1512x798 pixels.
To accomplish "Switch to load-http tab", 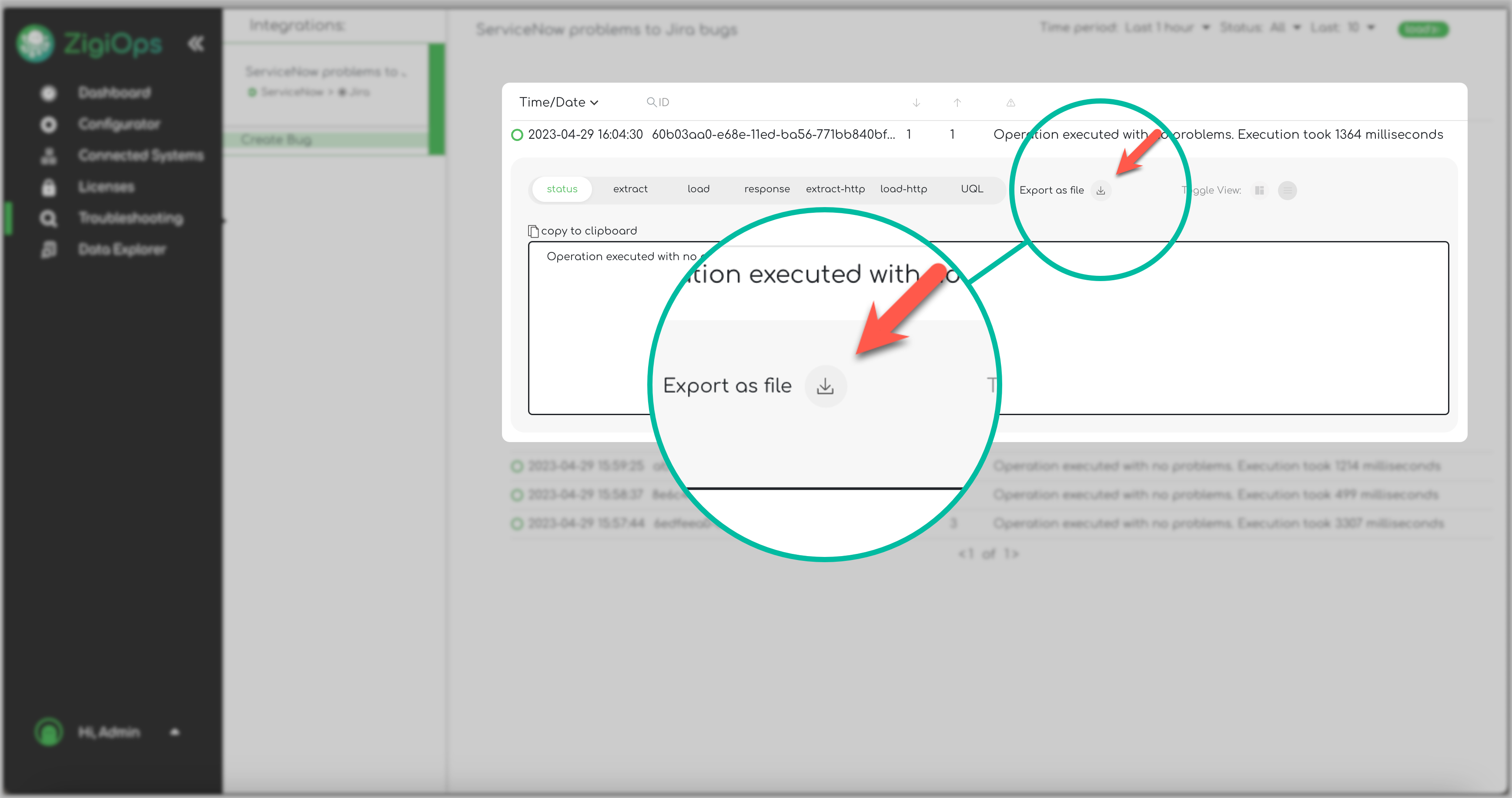I will (x=903, y=189).
